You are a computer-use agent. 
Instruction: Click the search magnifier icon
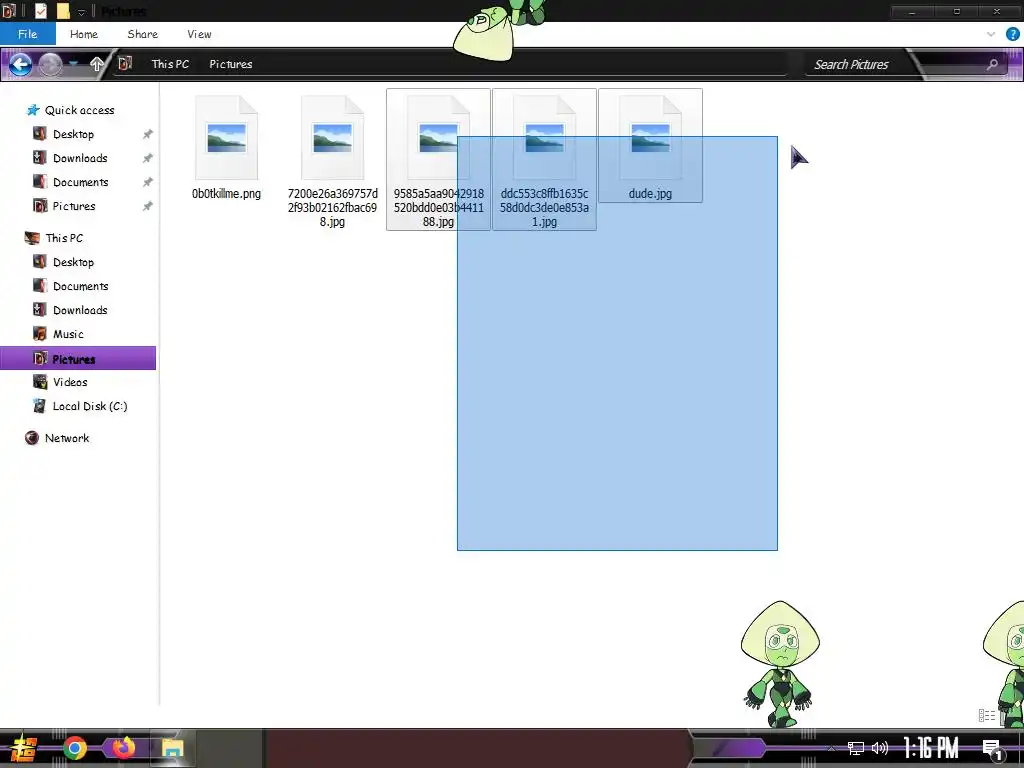992,64
